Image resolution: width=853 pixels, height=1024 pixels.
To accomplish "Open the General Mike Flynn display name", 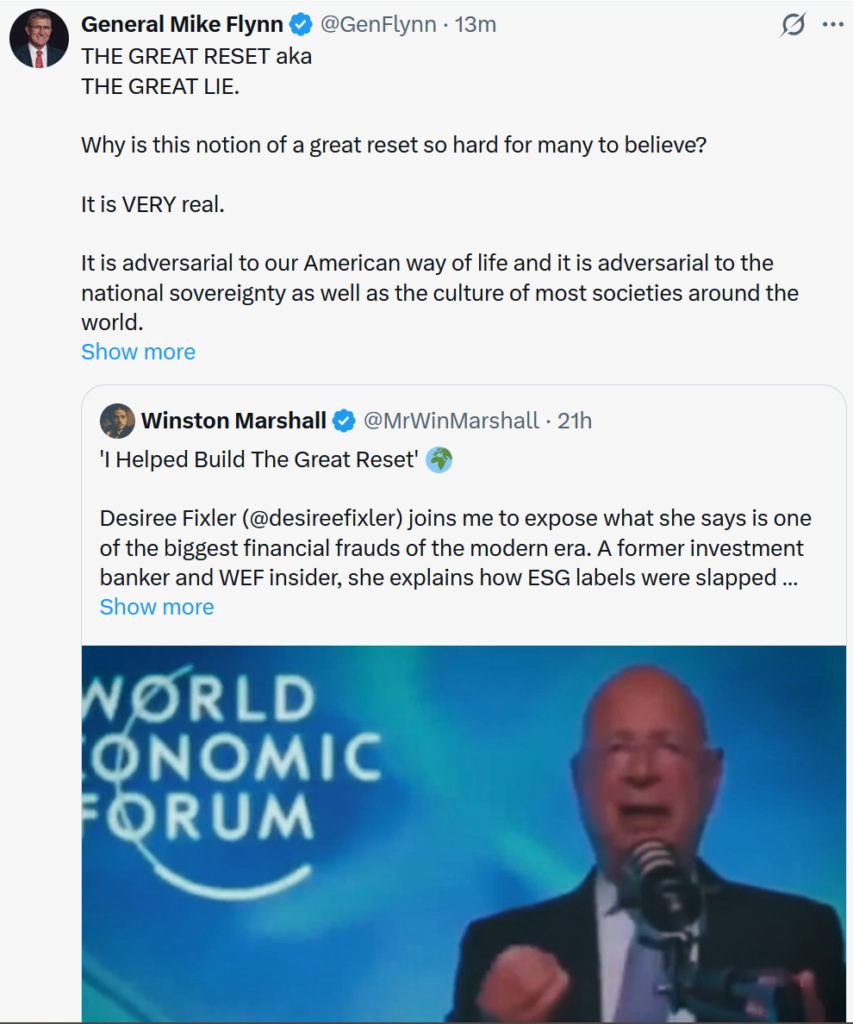I will 181,25.
